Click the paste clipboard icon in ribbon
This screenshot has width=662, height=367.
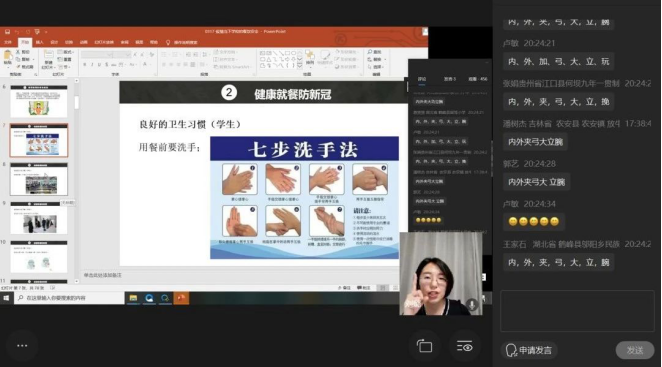(x=8, y=55)
